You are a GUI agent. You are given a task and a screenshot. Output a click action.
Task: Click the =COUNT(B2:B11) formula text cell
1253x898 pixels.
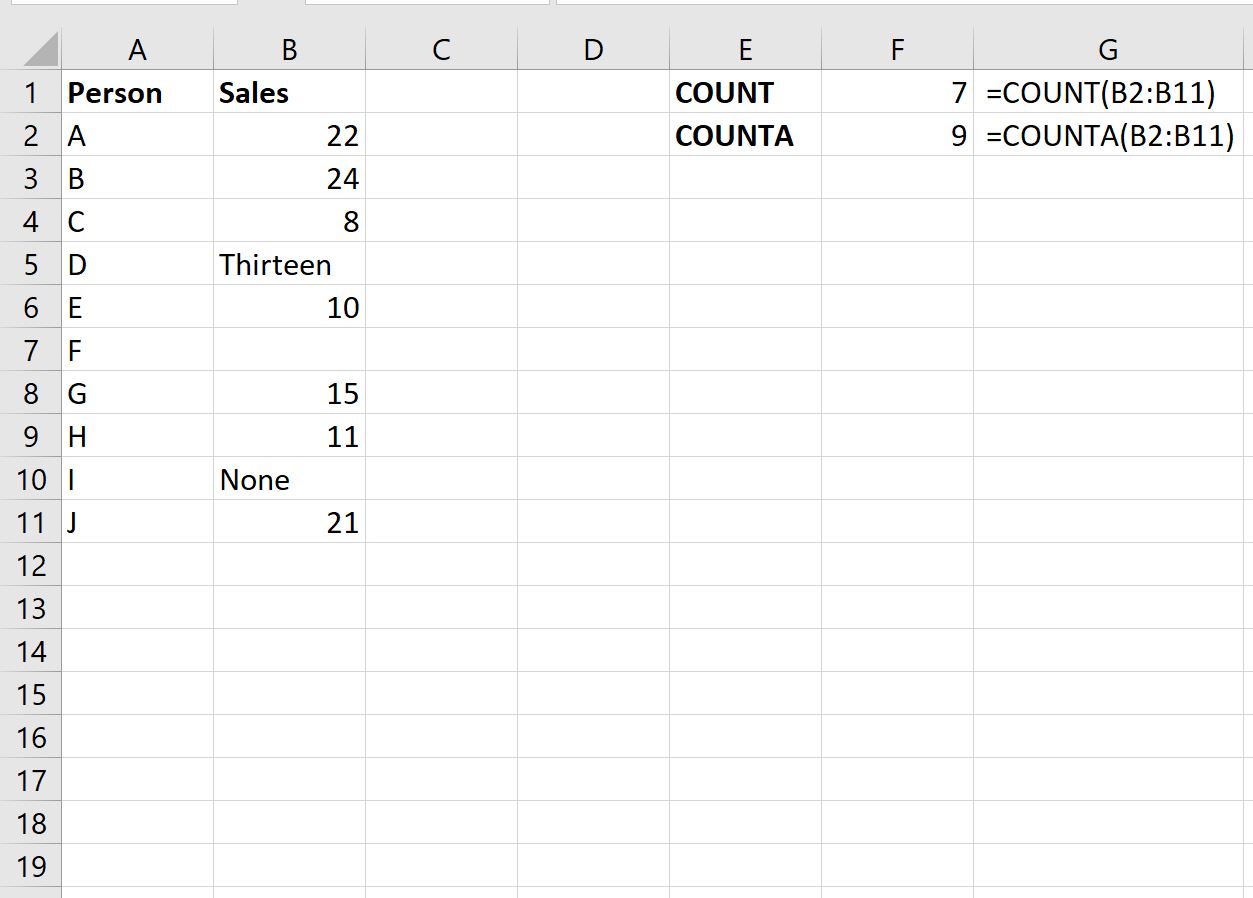pos(1107,93)
